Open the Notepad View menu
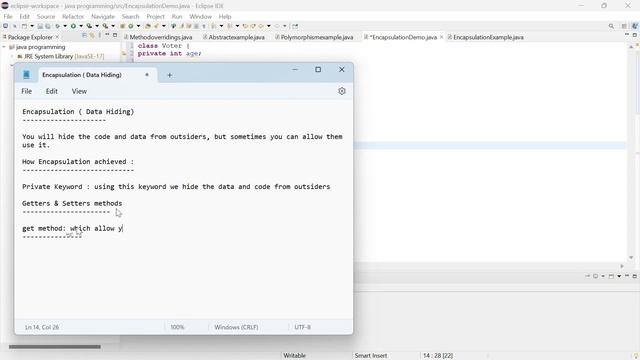Screen dimensions: 640x360 pos(79,91)
